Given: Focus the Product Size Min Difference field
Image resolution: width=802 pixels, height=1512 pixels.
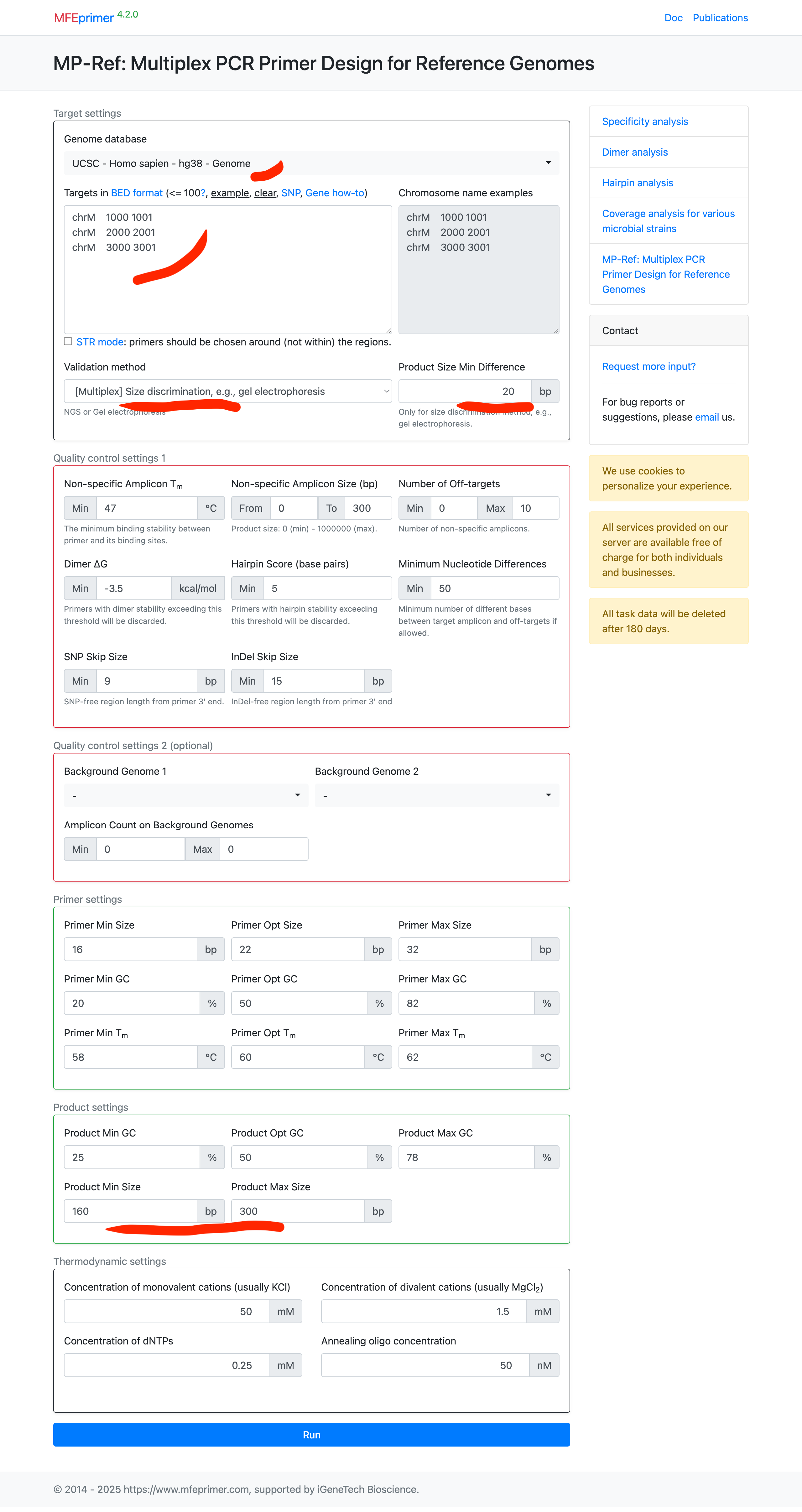Looking at the screenshot, I should 464,391.
